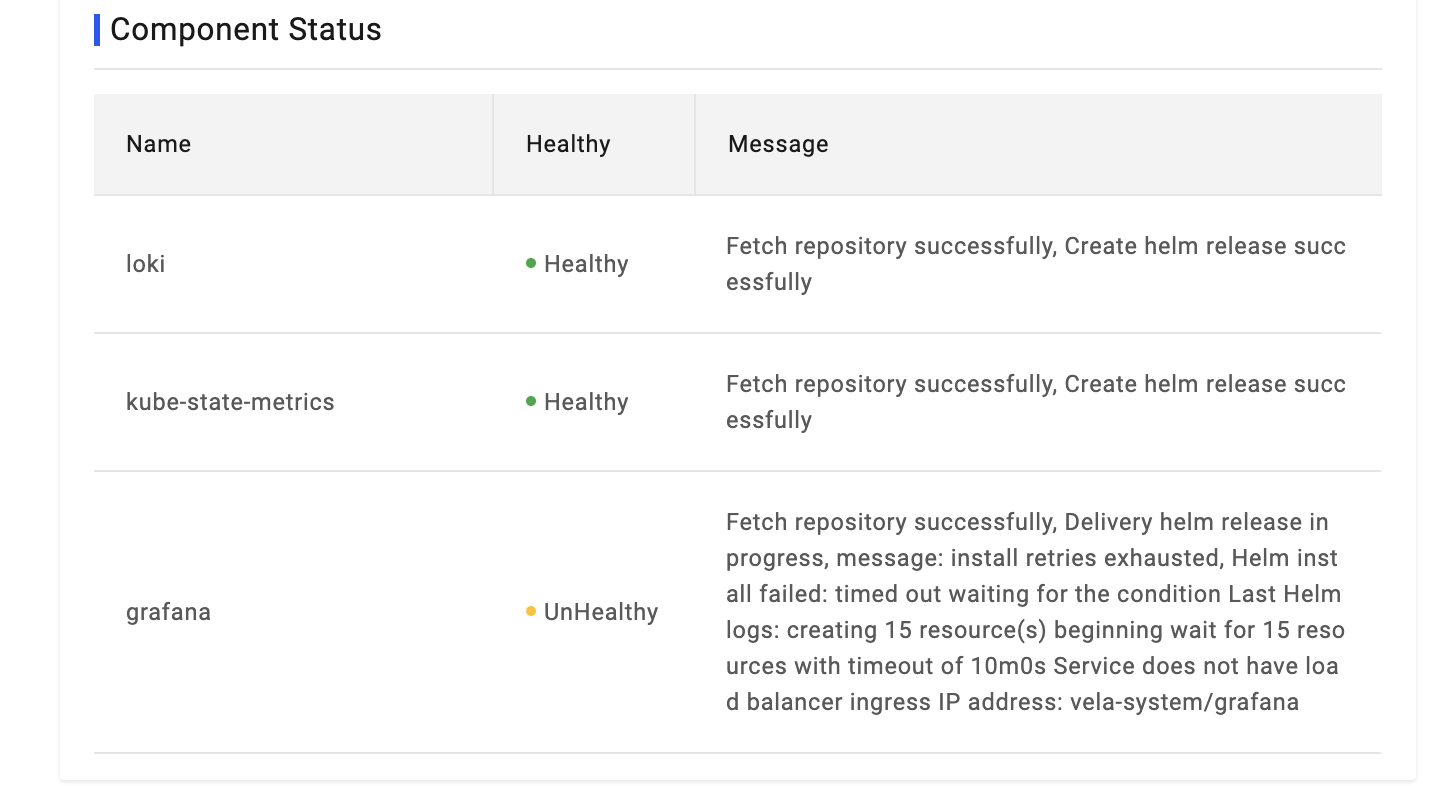Click the blue accent bar beside Component Status
The image size is (1432, 786).
coord(96,29)
